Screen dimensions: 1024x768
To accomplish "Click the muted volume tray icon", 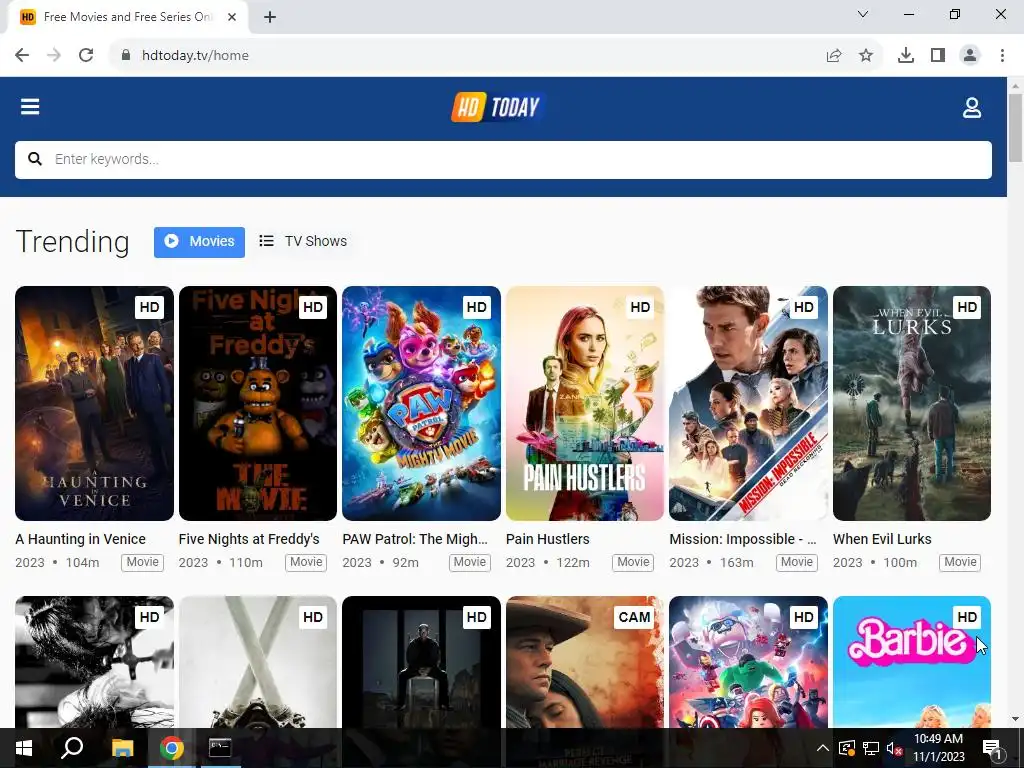I will tap(894, 748).
